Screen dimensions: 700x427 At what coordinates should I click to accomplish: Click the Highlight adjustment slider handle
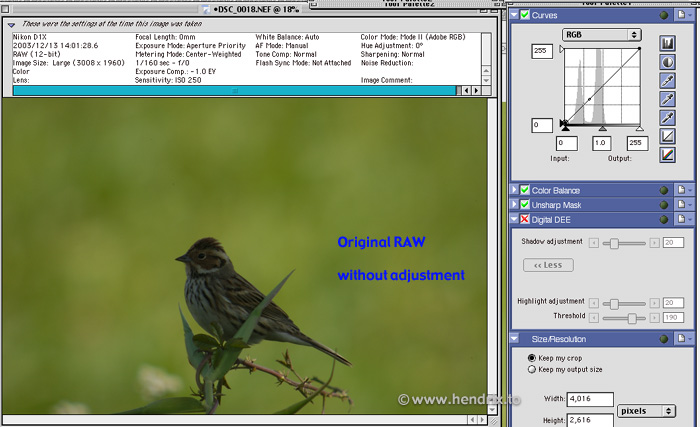point(614,304)
